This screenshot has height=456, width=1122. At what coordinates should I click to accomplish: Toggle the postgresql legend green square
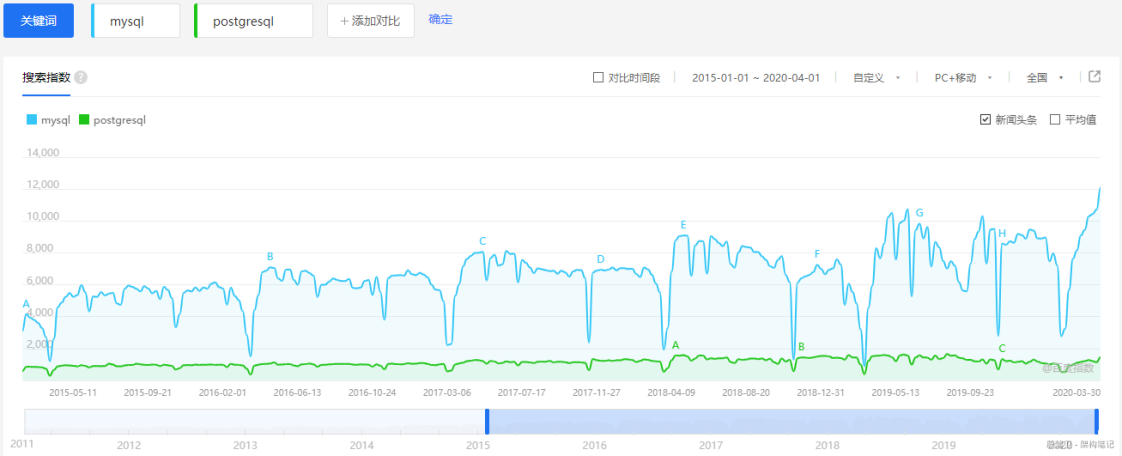pyautogui.click(x=84, y=120)
